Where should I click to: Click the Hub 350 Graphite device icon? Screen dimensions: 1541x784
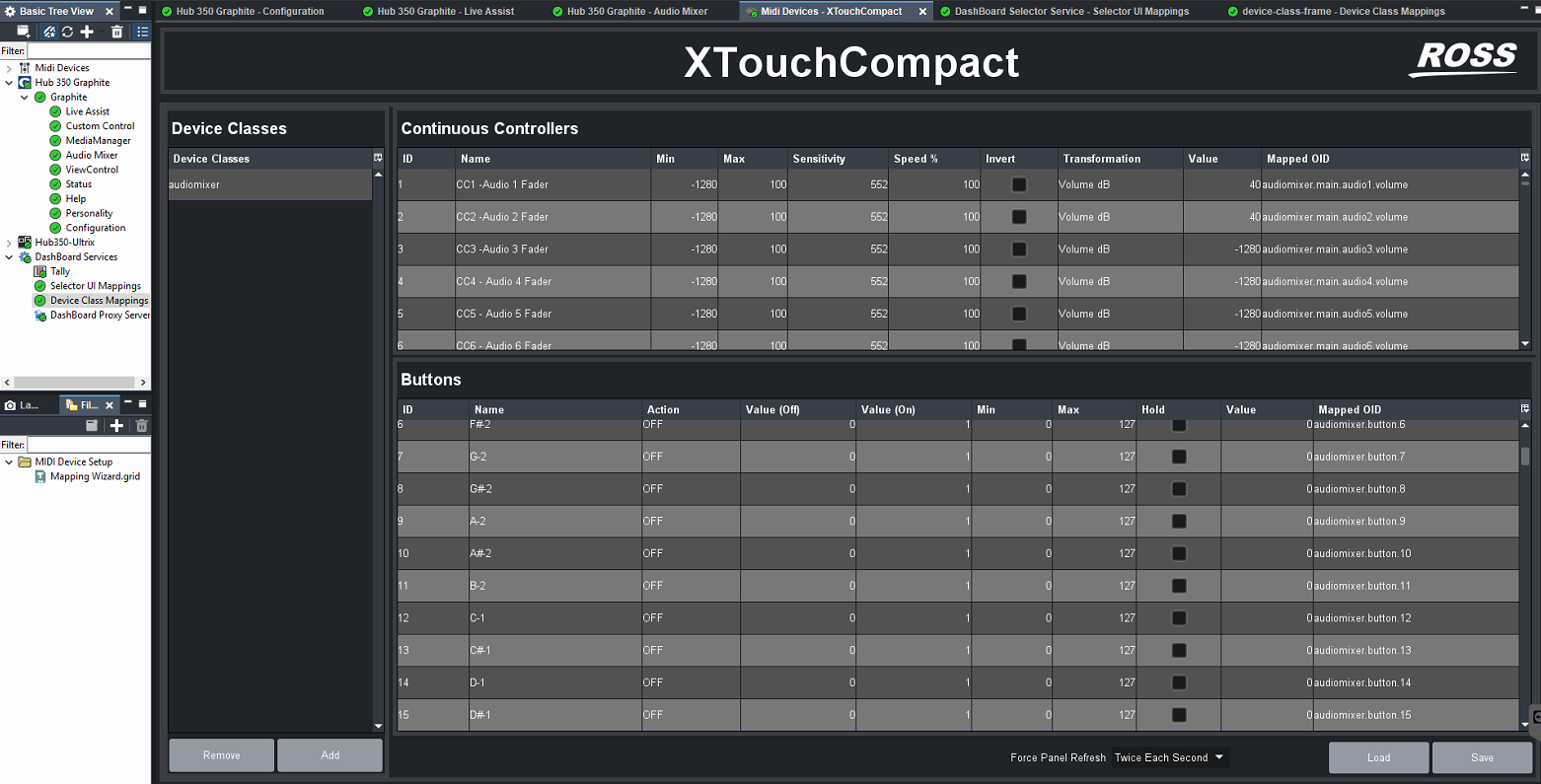pos(26,83)
